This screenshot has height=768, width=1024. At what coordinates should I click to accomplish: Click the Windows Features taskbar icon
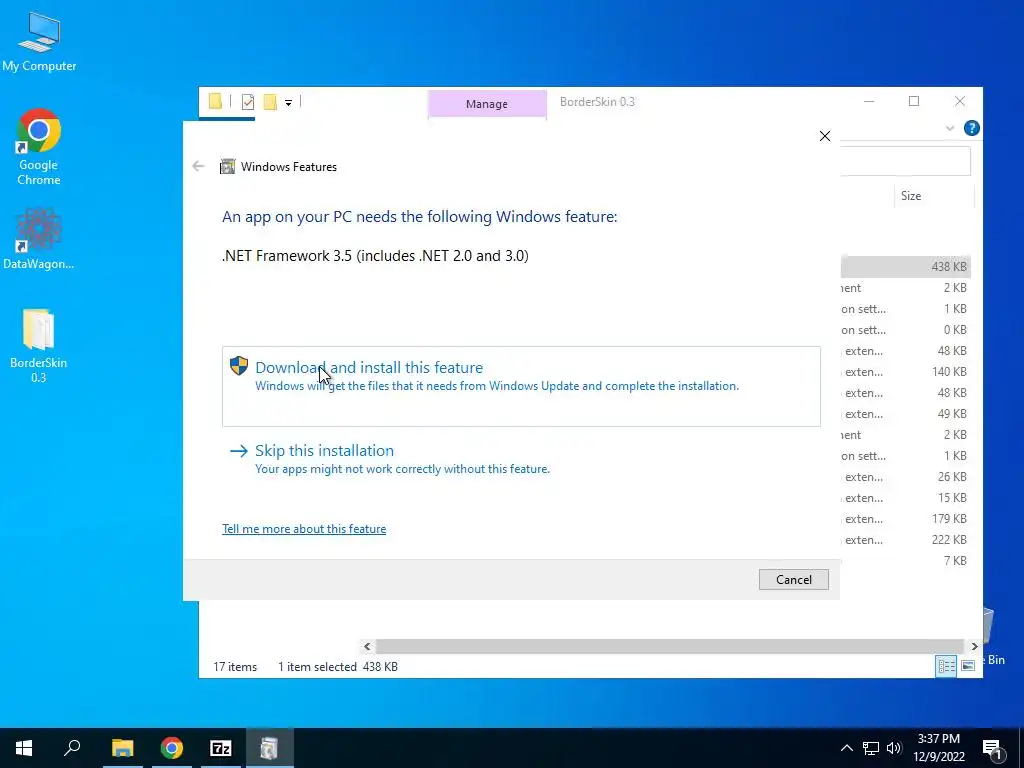(x=269, y=748)
